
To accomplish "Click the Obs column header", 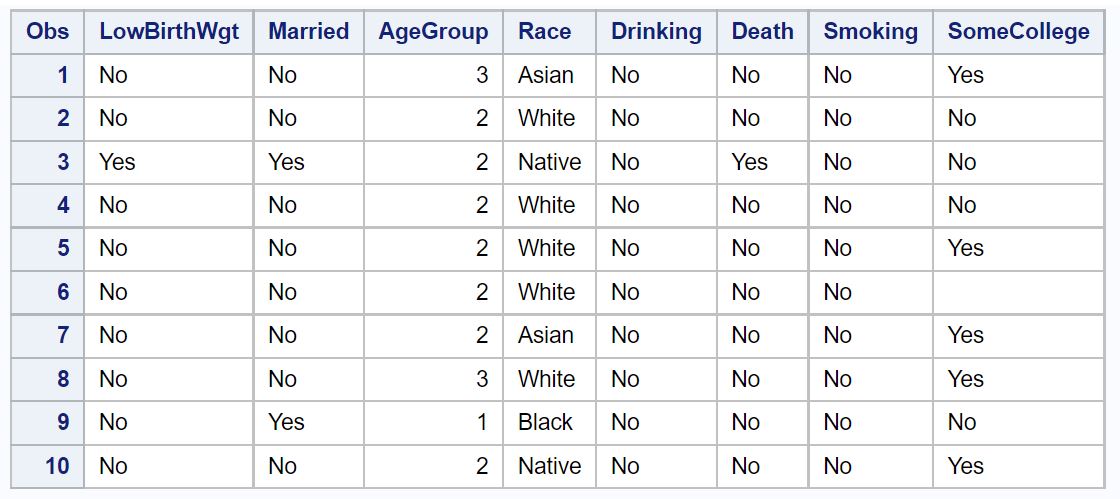I will (x=48, y=31).
